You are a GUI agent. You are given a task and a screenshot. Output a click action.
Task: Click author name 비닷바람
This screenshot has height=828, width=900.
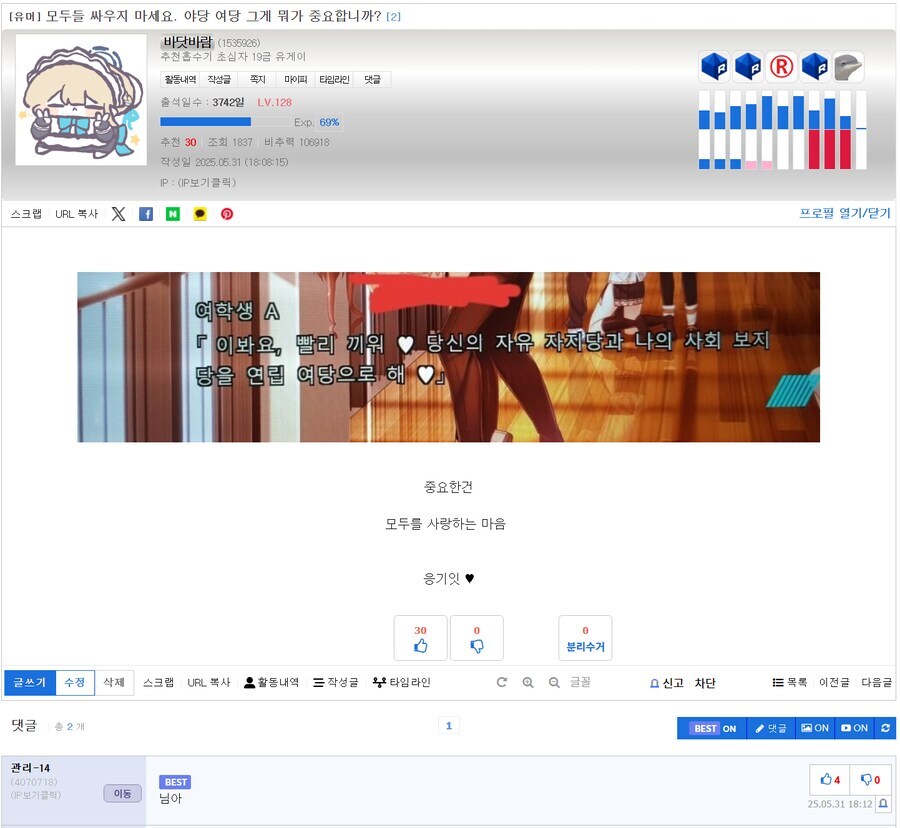click(187, 42)
